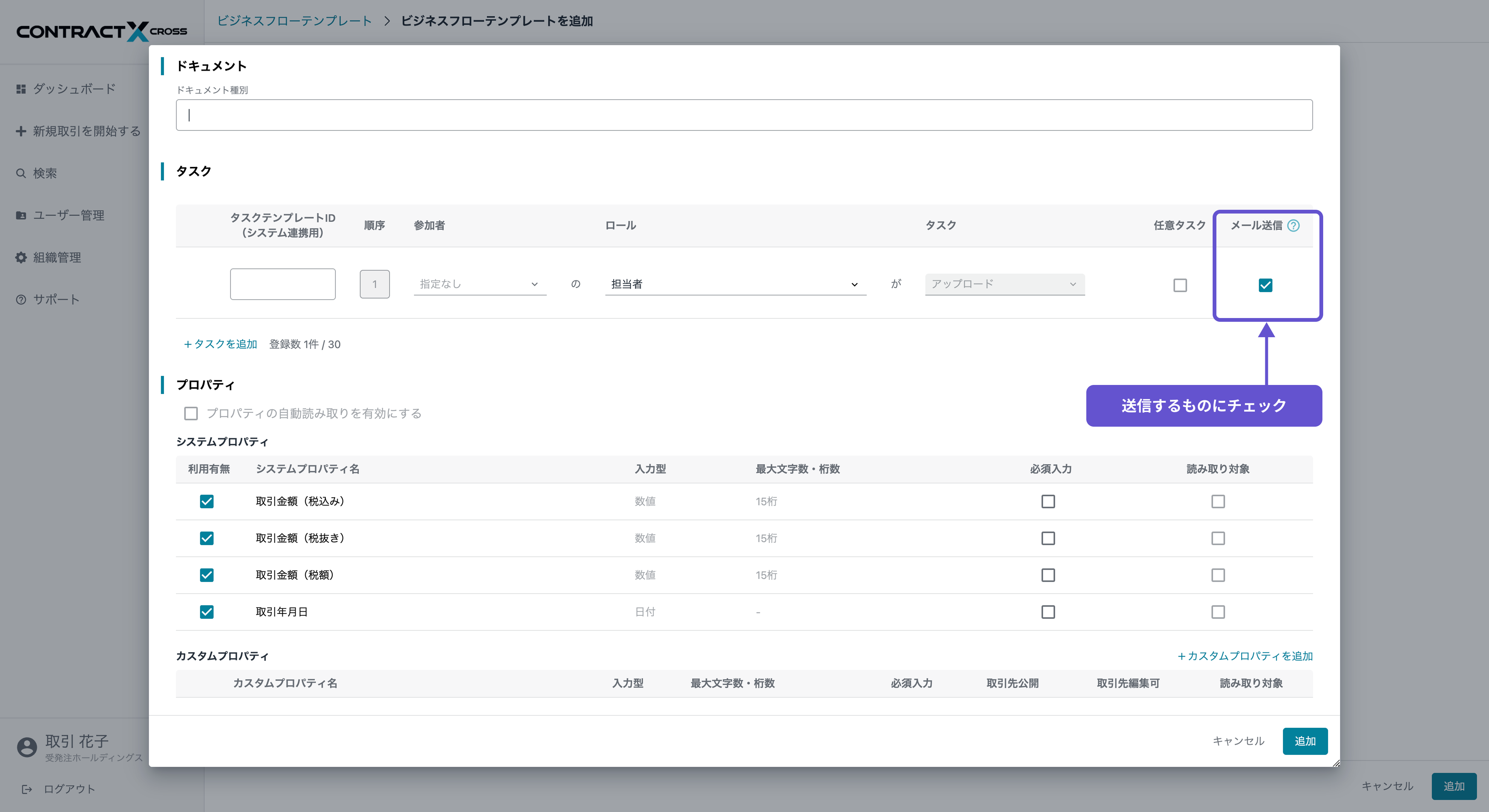Open the タスク アップロード dropdown

[1005, 284]
